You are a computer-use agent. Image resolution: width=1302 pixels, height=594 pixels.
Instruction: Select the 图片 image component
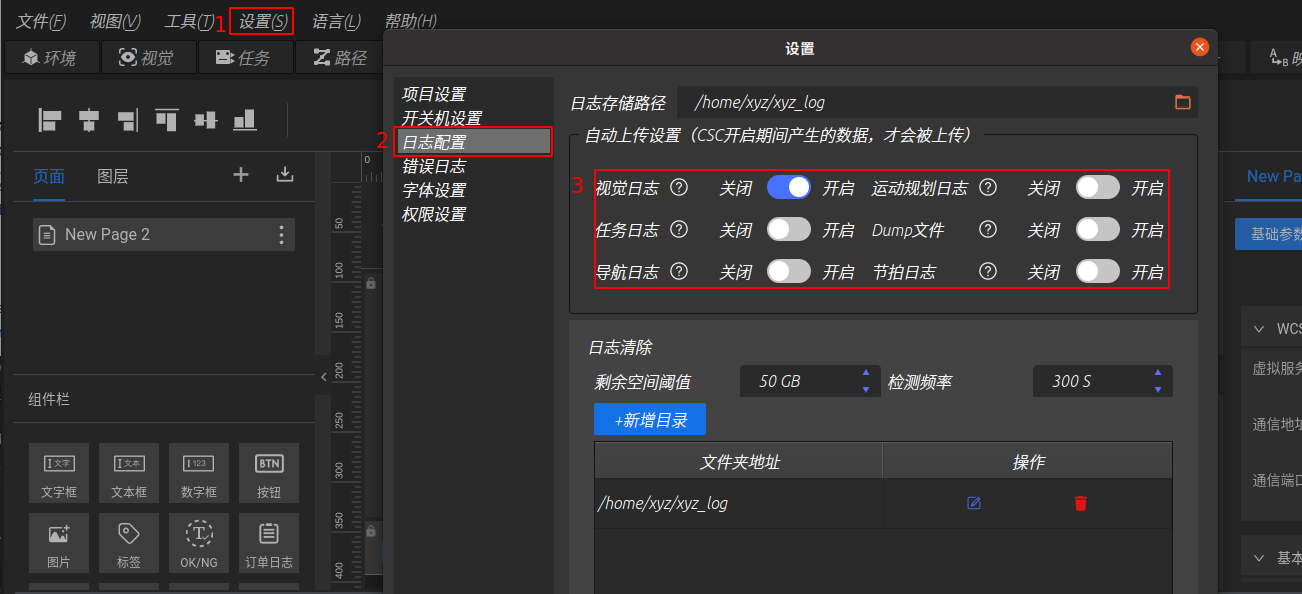59,543
